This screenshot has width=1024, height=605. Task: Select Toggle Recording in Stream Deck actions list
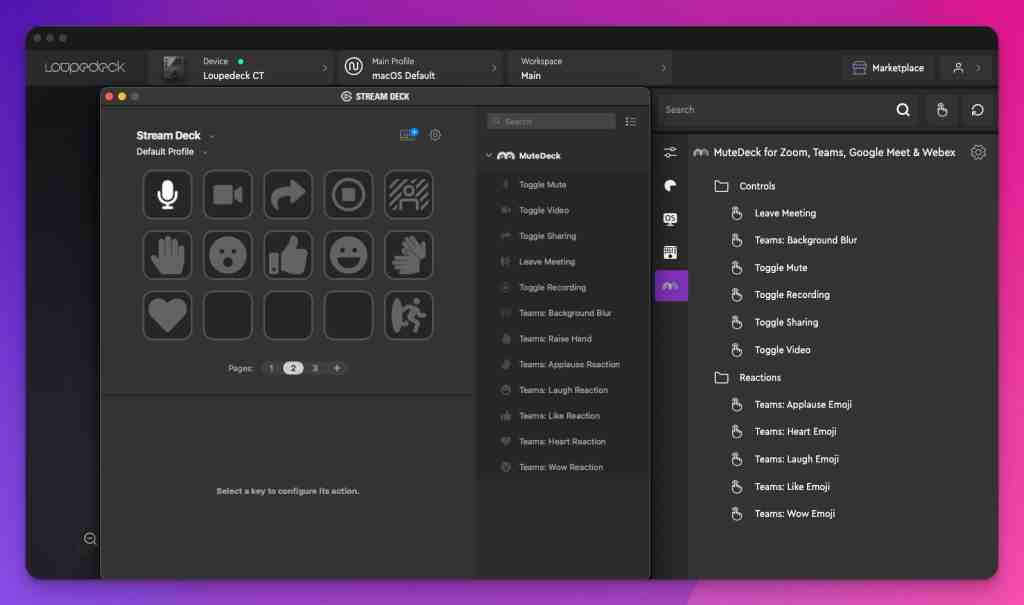coord(552,287)
